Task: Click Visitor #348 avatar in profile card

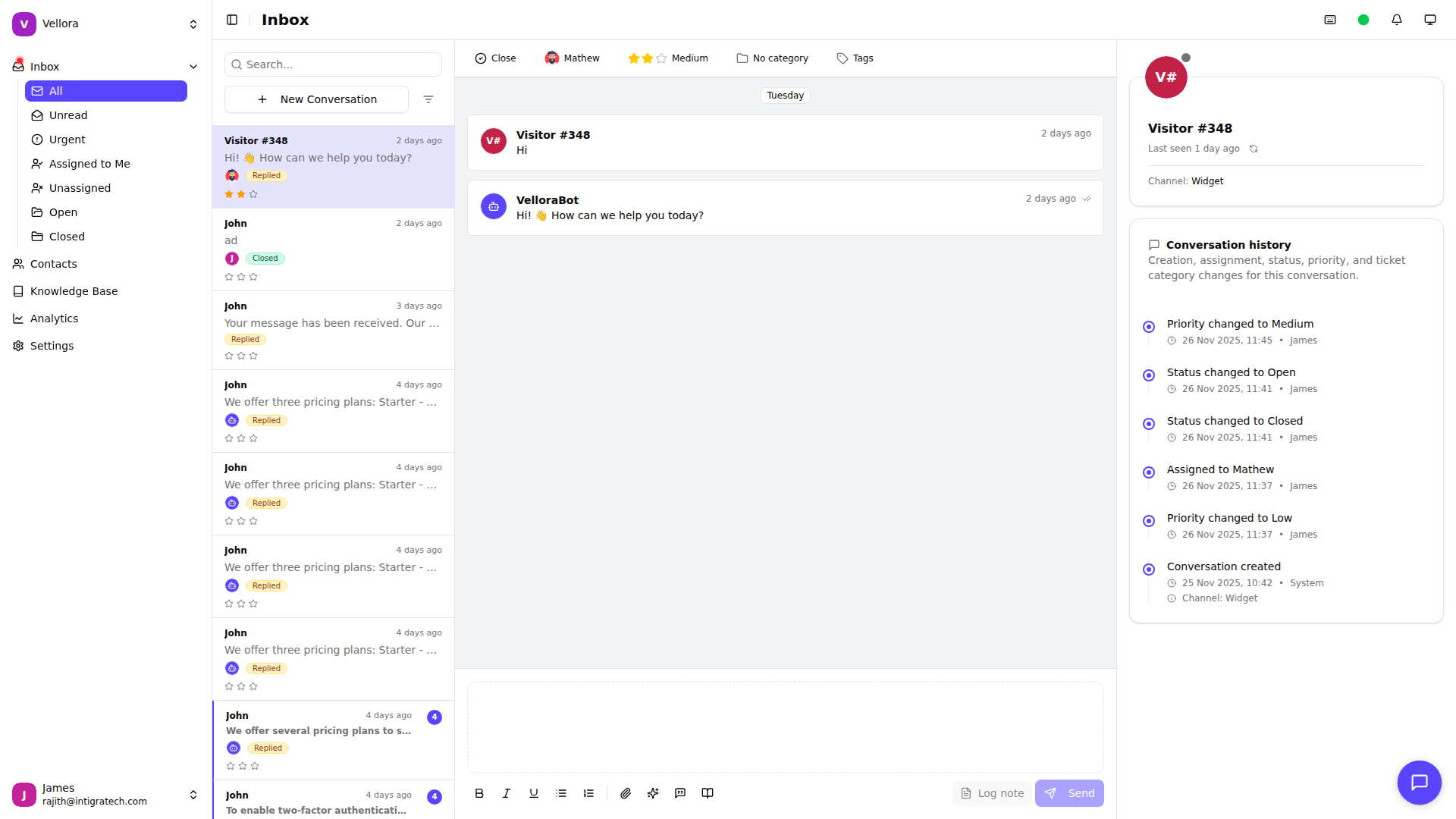Action: (1166, 77)
